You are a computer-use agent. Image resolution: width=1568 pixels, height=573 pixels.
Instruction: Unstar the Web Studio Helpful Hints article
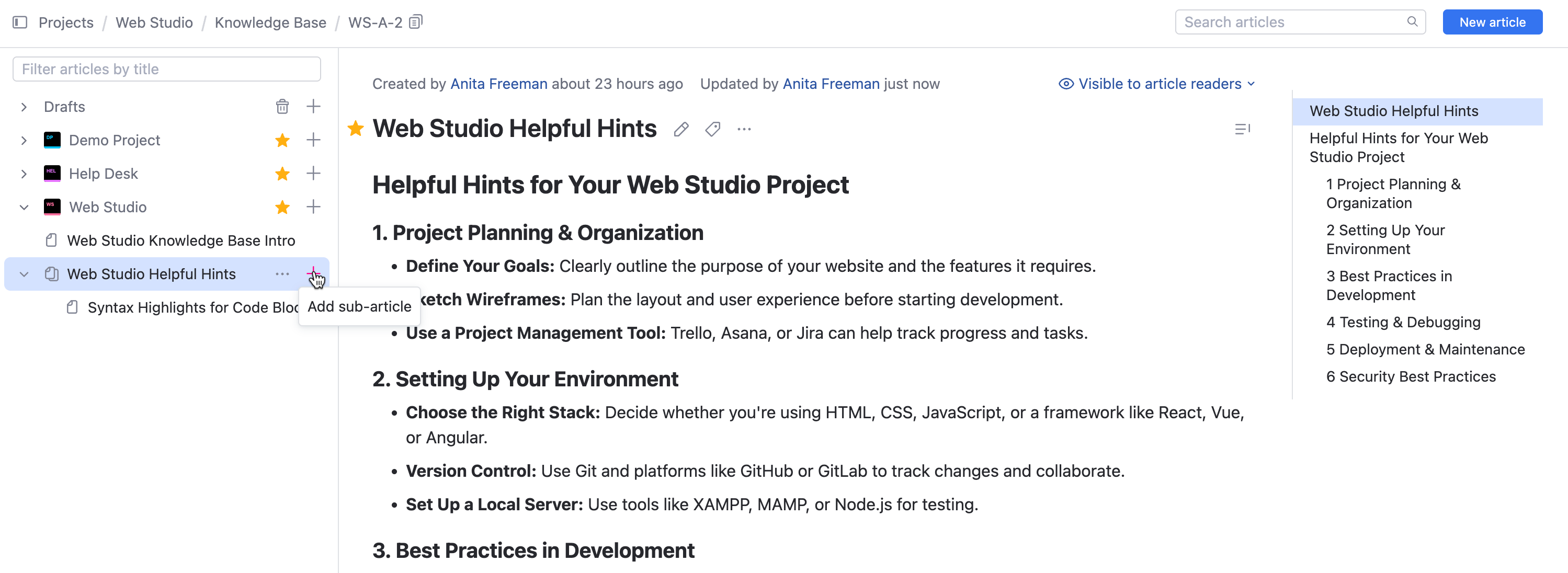pos(356,129)
